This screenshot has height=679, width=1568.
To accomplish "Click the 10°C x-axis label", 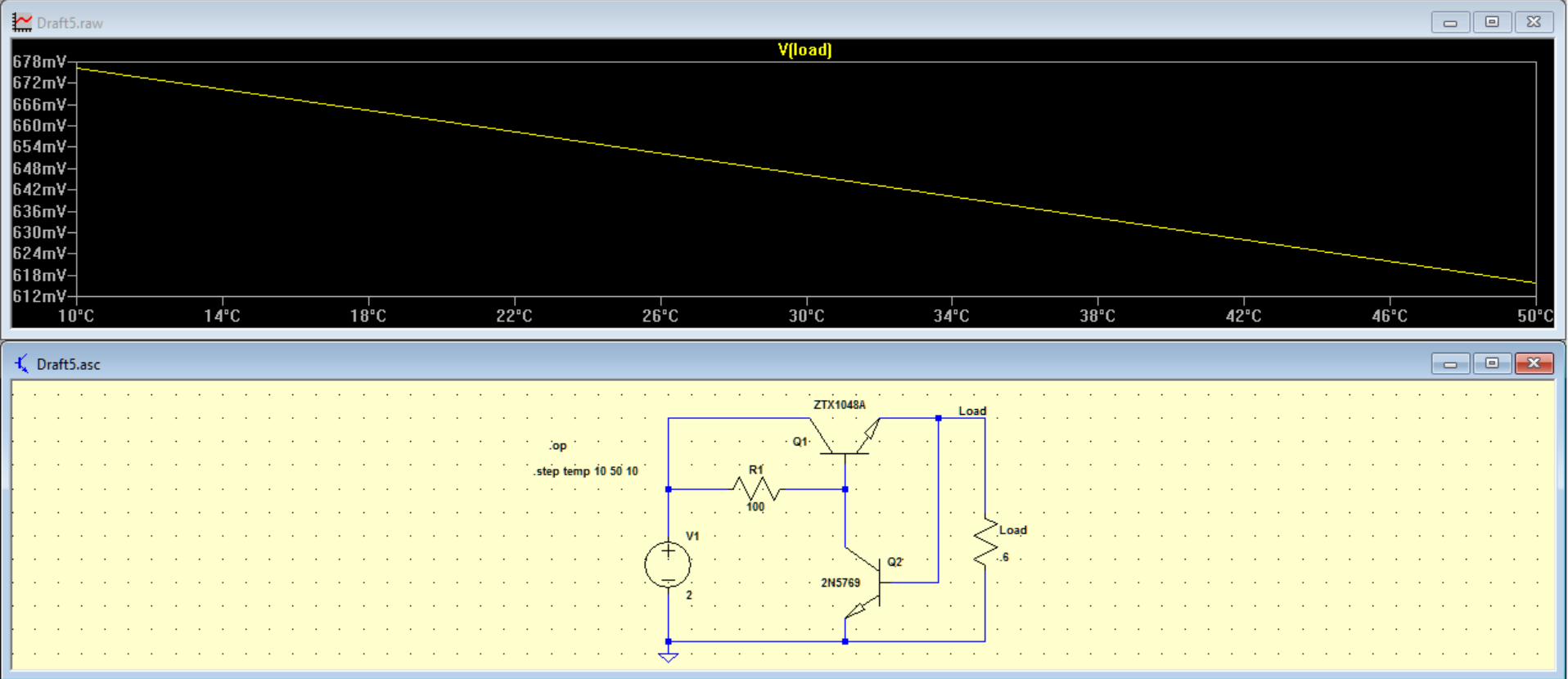I will (76, 316).
